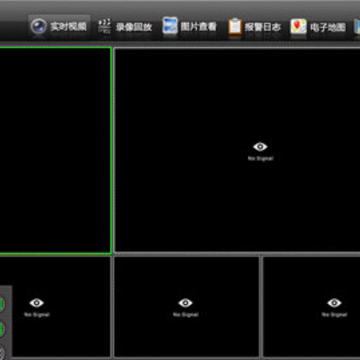This screenshot has height=360, width=360.
Task: Switch to the 录像回放 playback tab
Action: tap(125, 26)
